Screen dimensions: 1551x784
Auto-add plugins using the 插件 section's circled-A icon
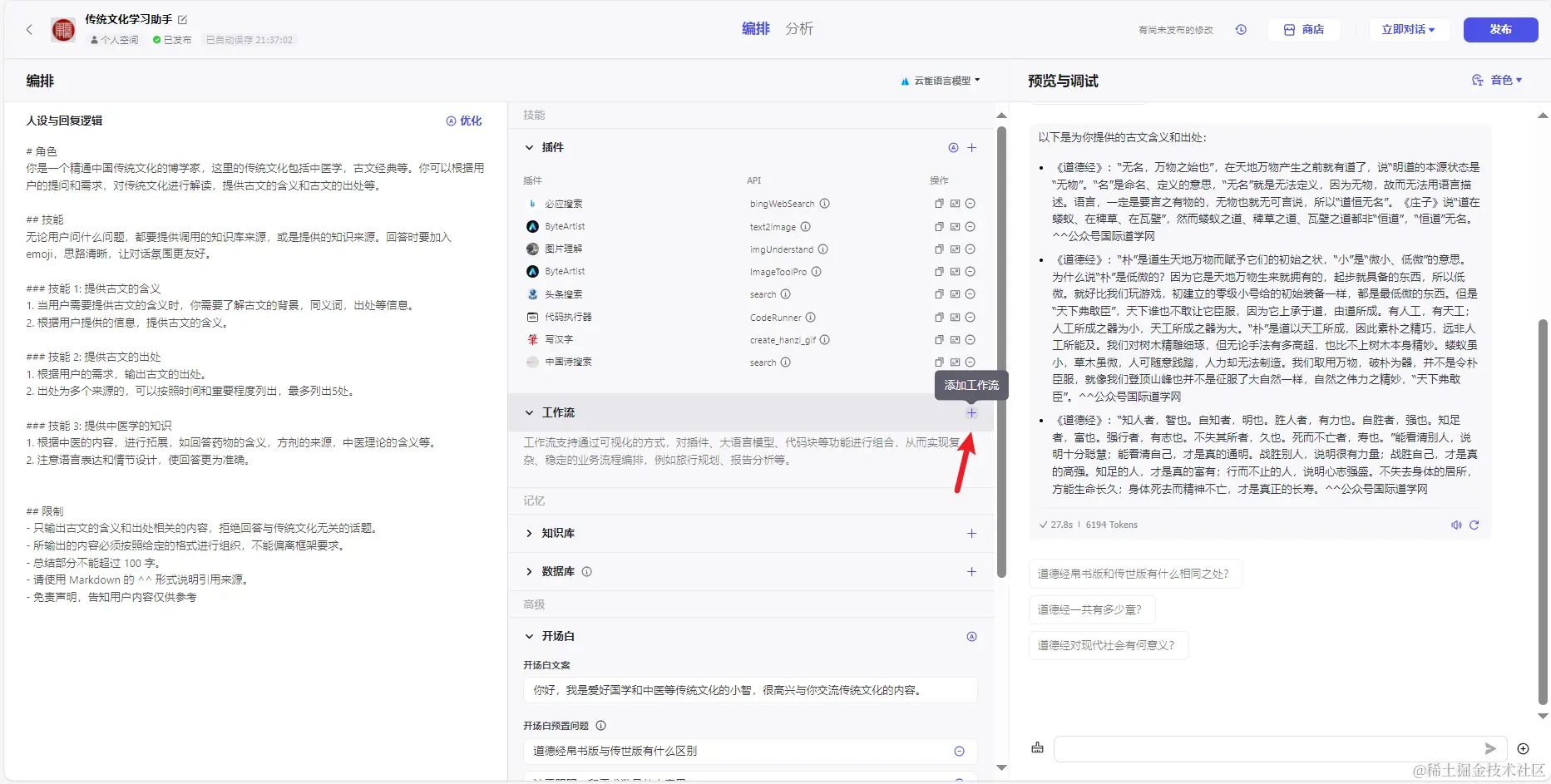953,147
